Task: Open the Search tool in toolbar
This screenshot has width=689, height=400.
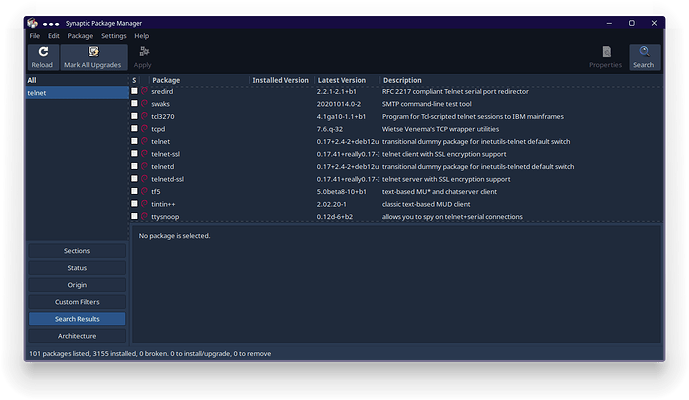Action: pos(643,57)
